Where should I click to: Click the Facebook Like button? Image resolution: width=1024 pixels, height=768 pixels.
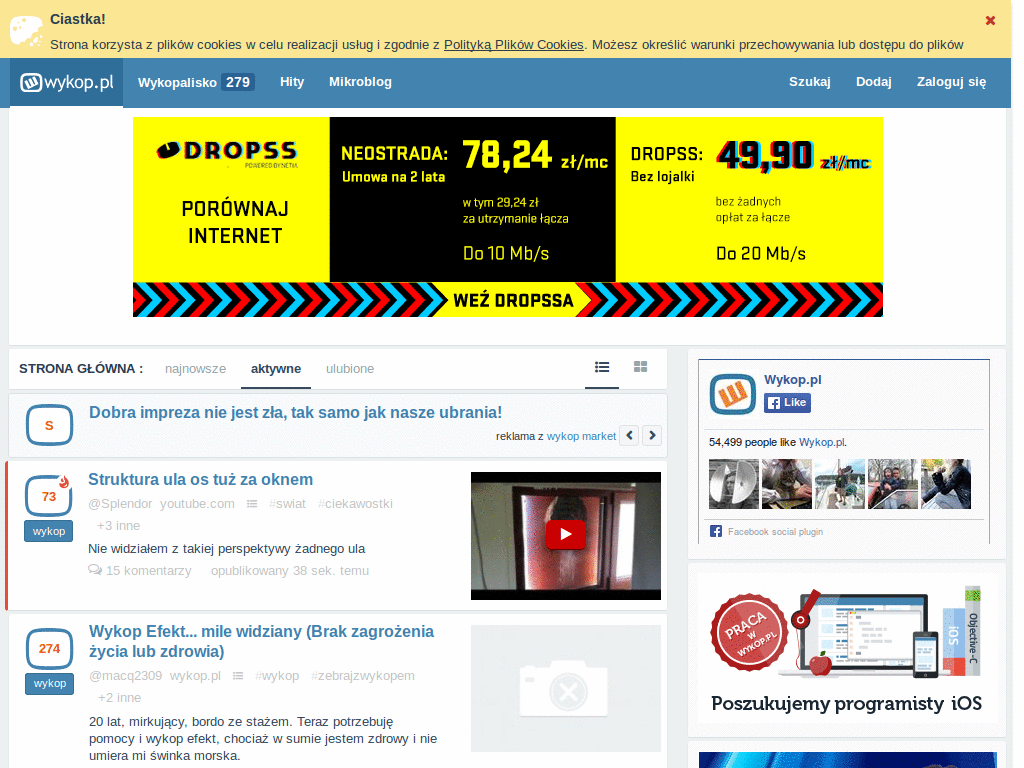coord(788,402)
